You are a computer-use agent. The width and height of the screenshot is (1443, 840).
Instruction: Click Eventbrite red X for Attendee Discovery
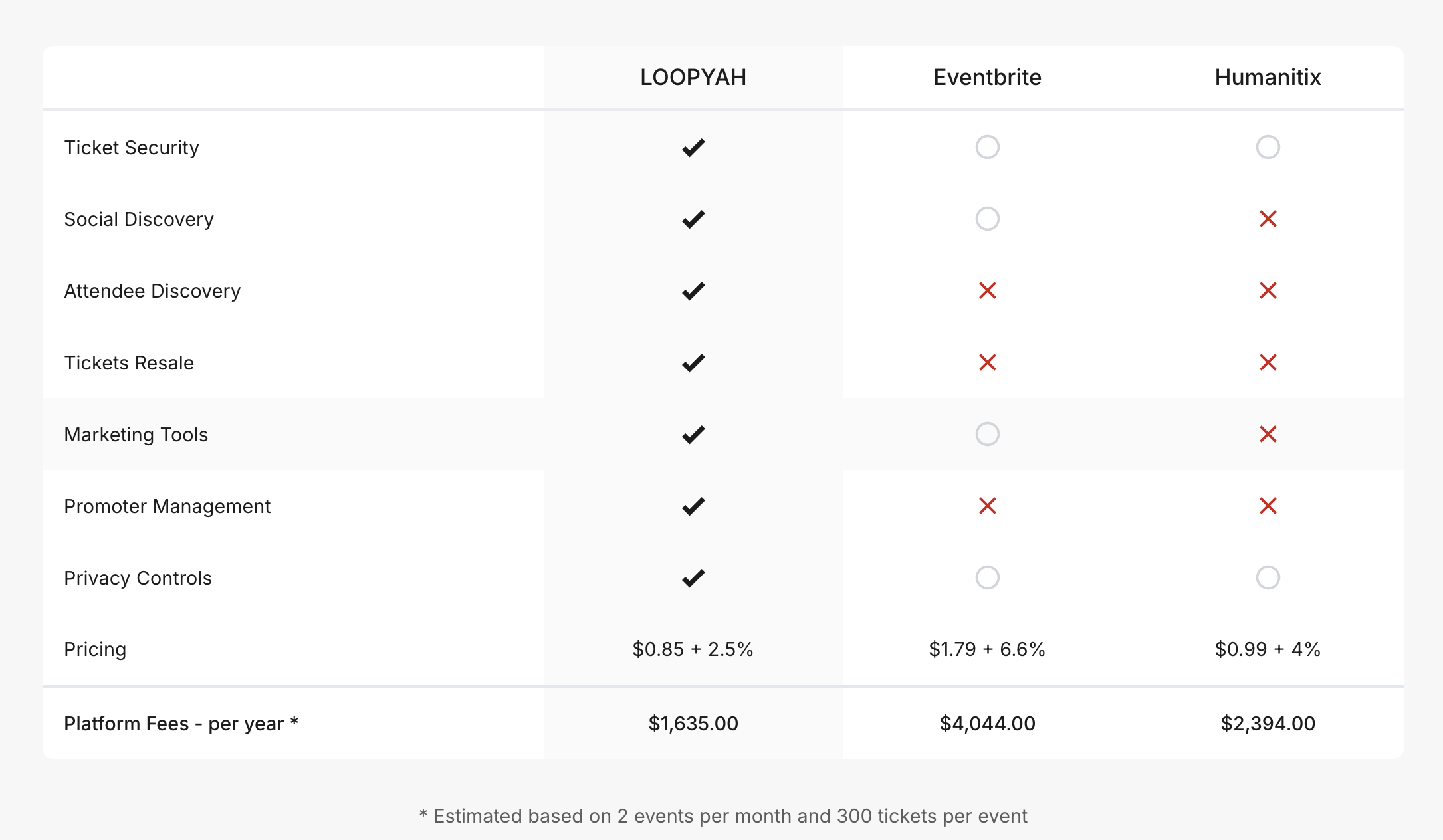[x=988, y=290]
